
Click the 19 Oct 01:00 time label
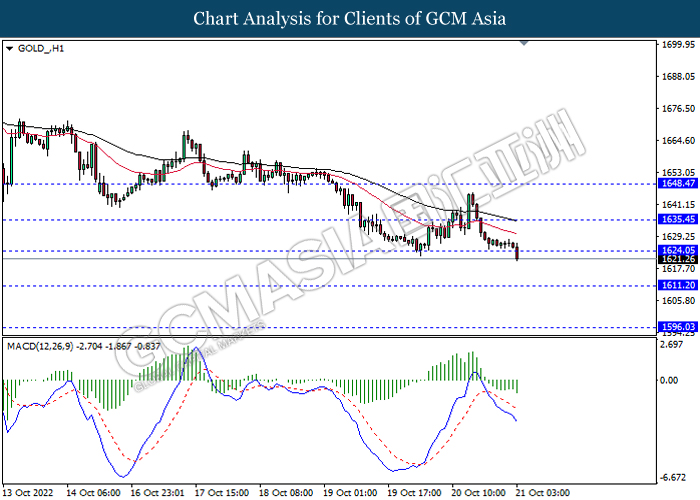pyautogui.click(x=350, y=493)
